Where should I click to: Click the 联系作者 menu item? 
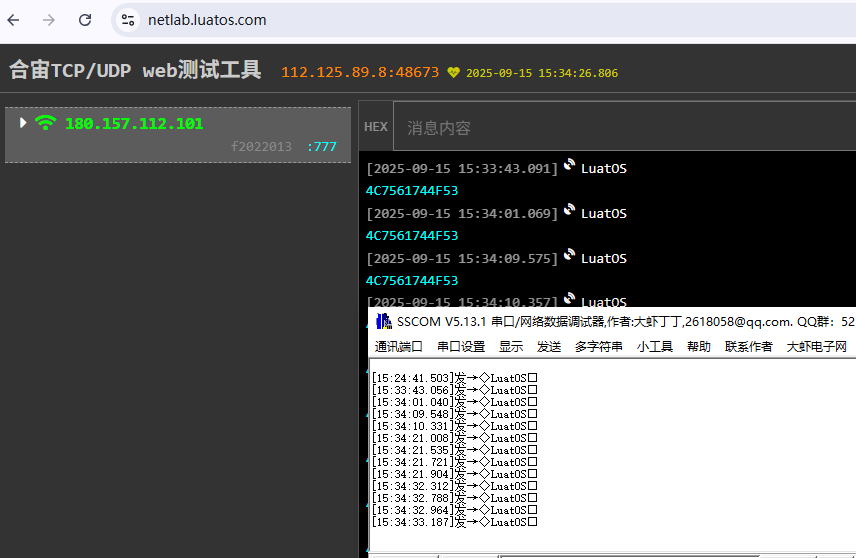tap(748, 347)
